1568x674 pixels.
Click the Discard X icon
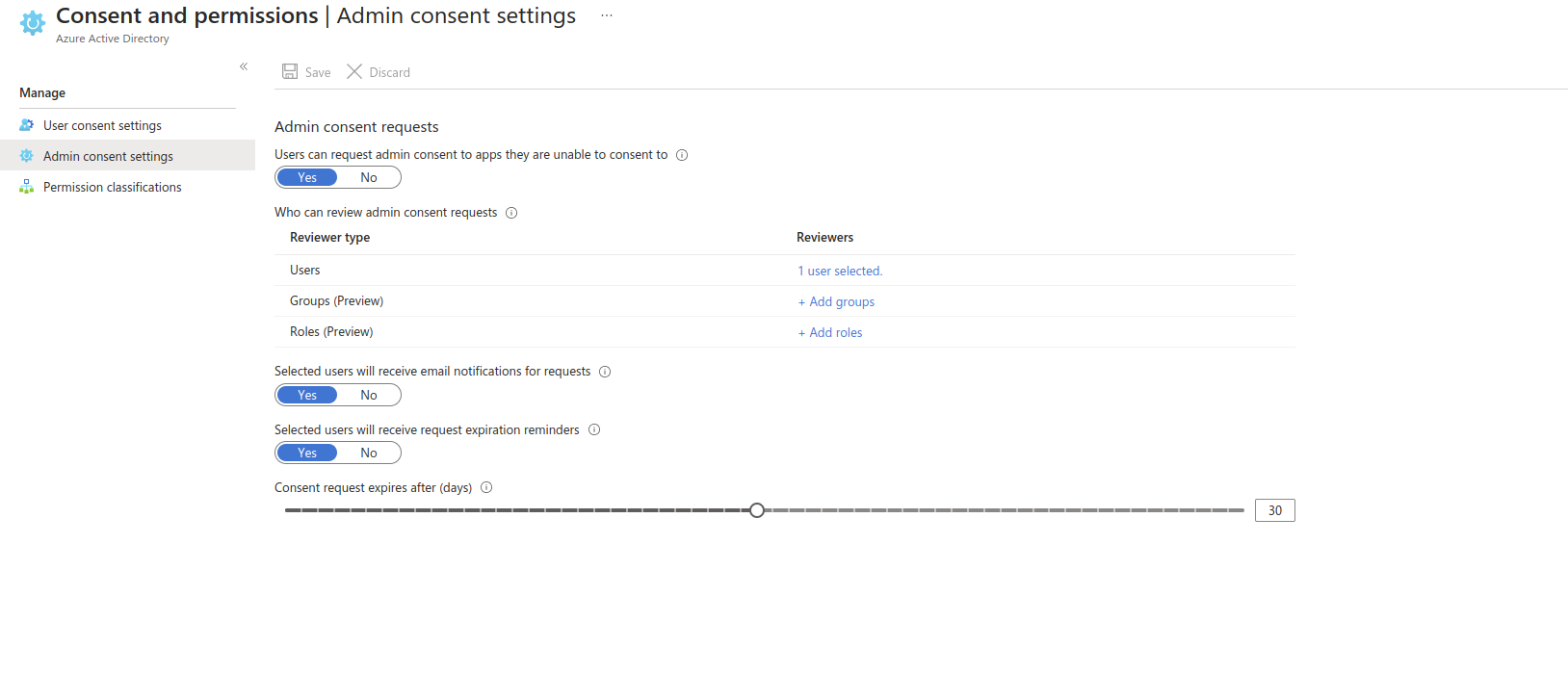(354, 72)
